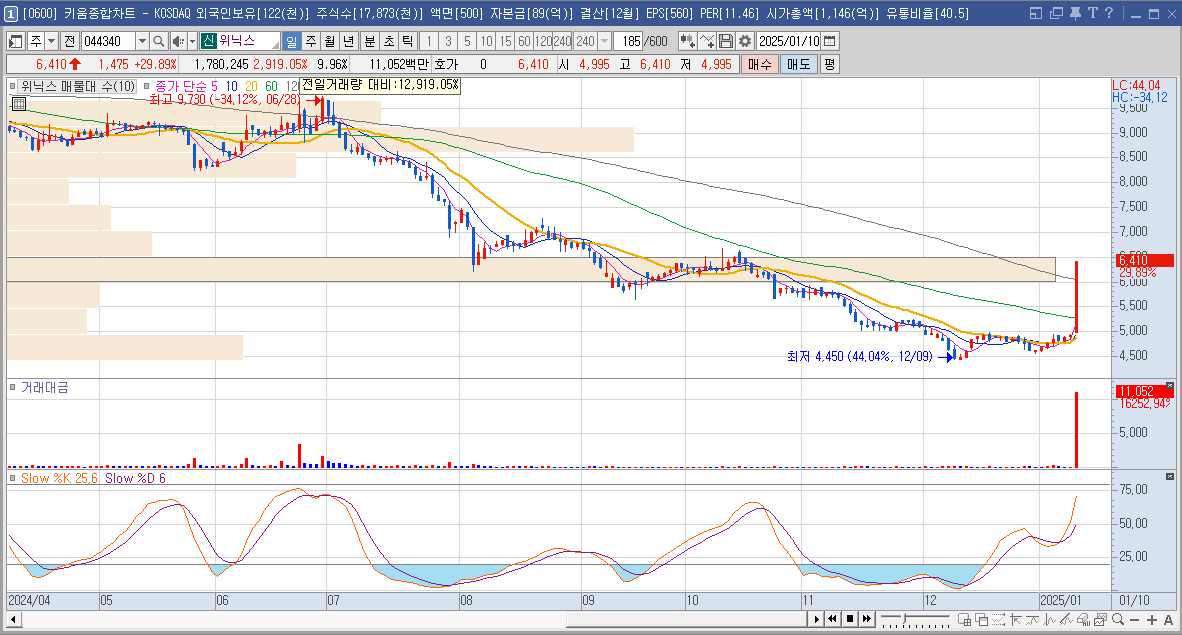The width and height of the screenshot is (1182, 635).
Task: Choose the 5 interval button
Action: pyautogui.click(x=467, y=41)
